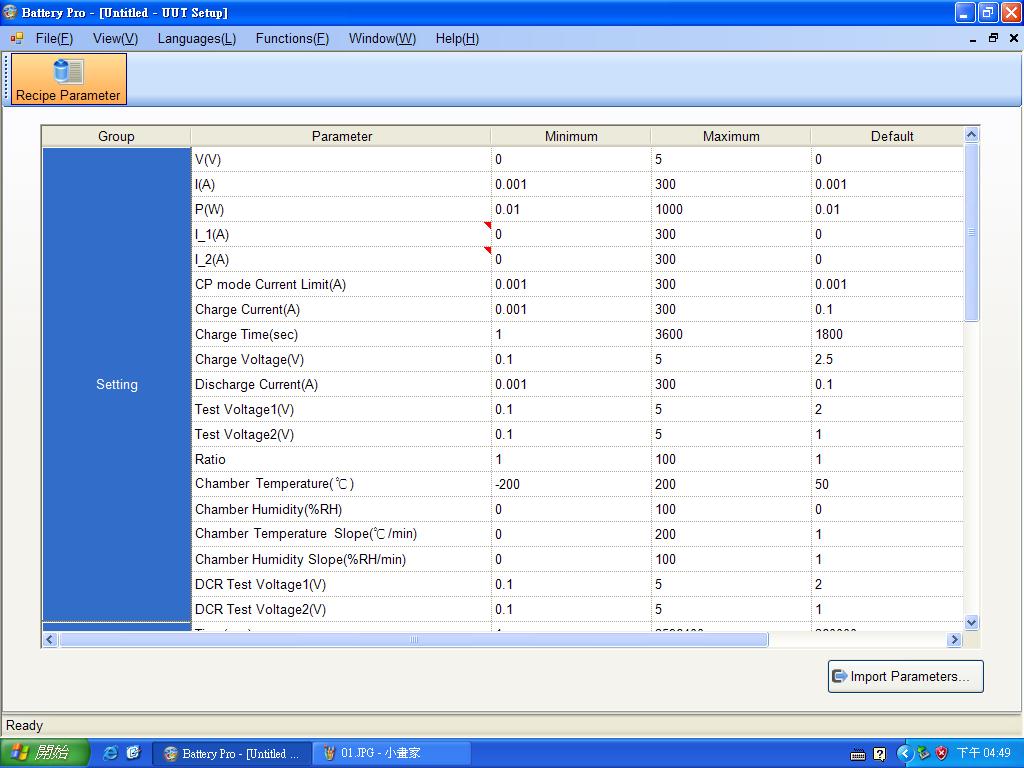This screenshot has height=768, width=1024.
Task: Select the P(W) parameter cell
Action: [x=341, y=210]
